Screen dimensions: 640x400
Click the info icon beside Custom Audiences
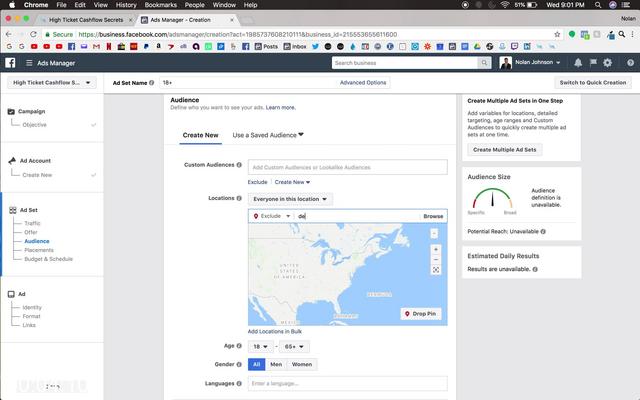(x=239, y=165)
